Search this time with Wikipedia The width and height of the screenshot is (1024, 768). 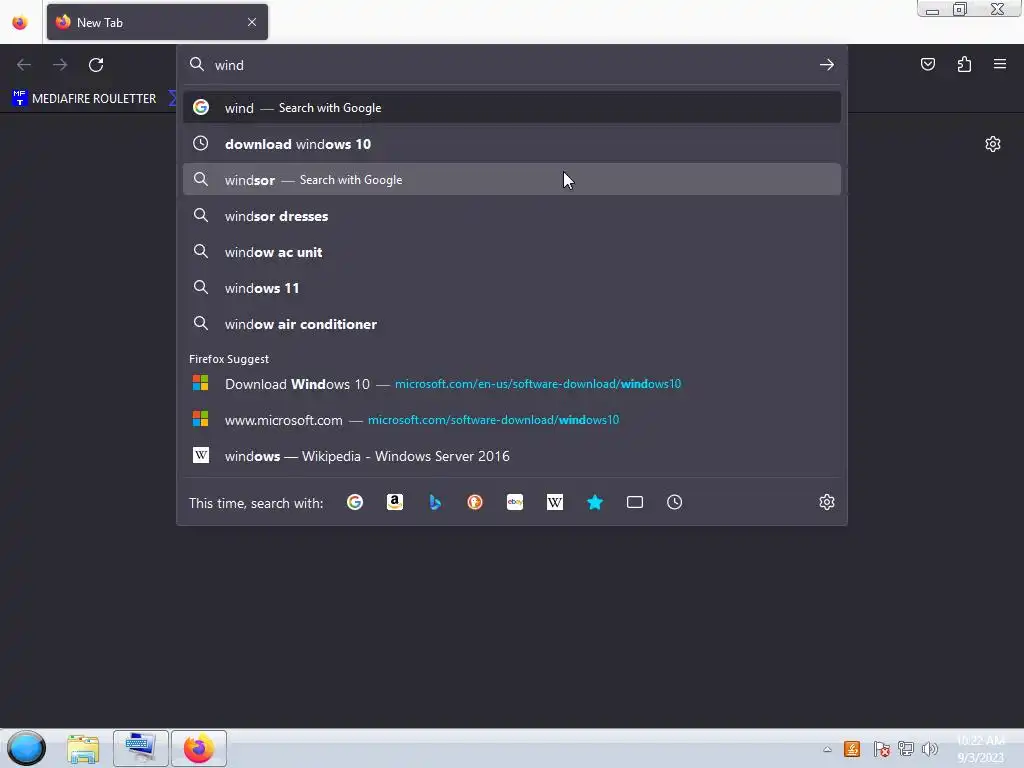[x=554, y=502]
